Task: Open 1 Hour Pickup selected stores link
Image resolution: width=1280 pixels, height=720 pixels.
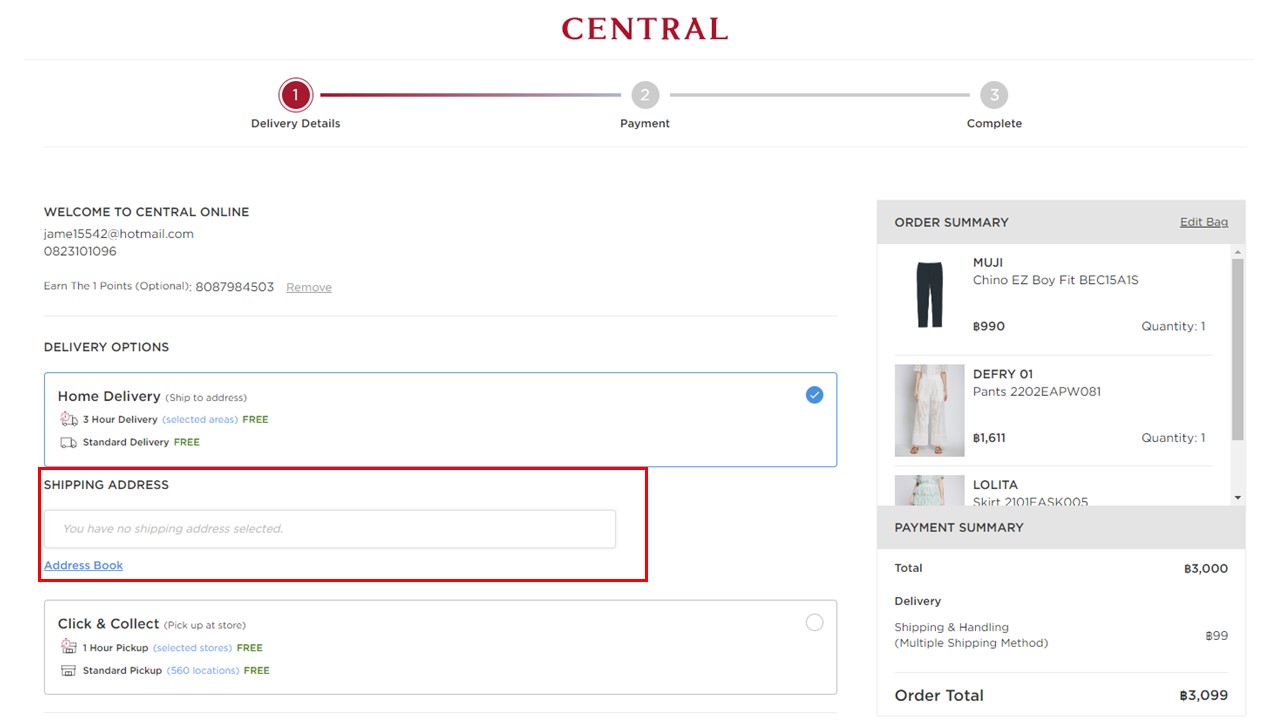Action: pyautogui.click(x=192, y=648)
